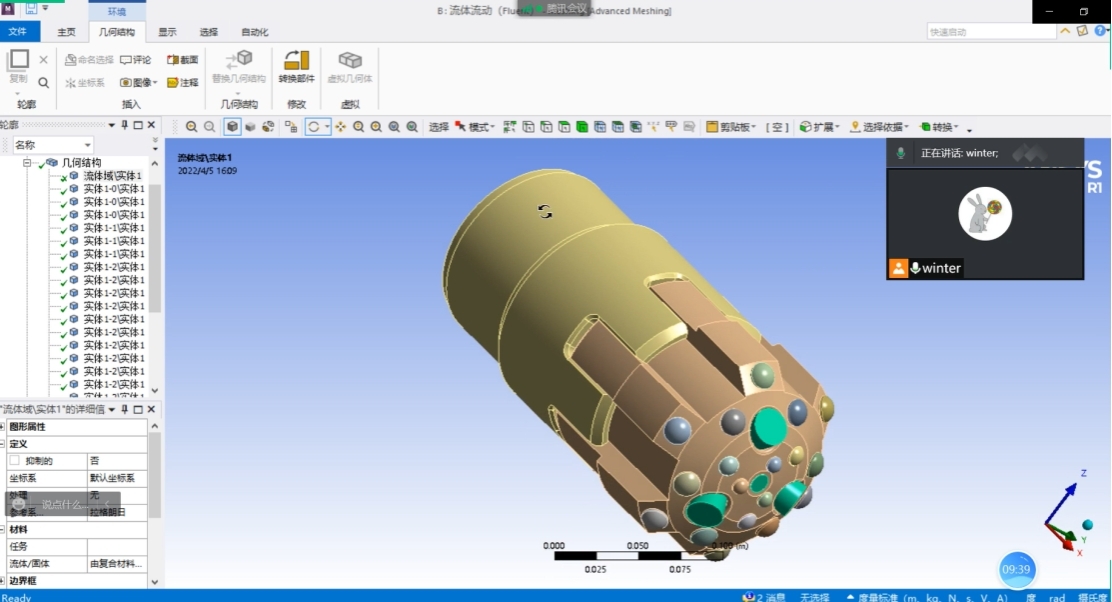Open the 剪贴板 clipboard dropdown
The width and height of the screenshot is (1112, 602).
[731, 127]
